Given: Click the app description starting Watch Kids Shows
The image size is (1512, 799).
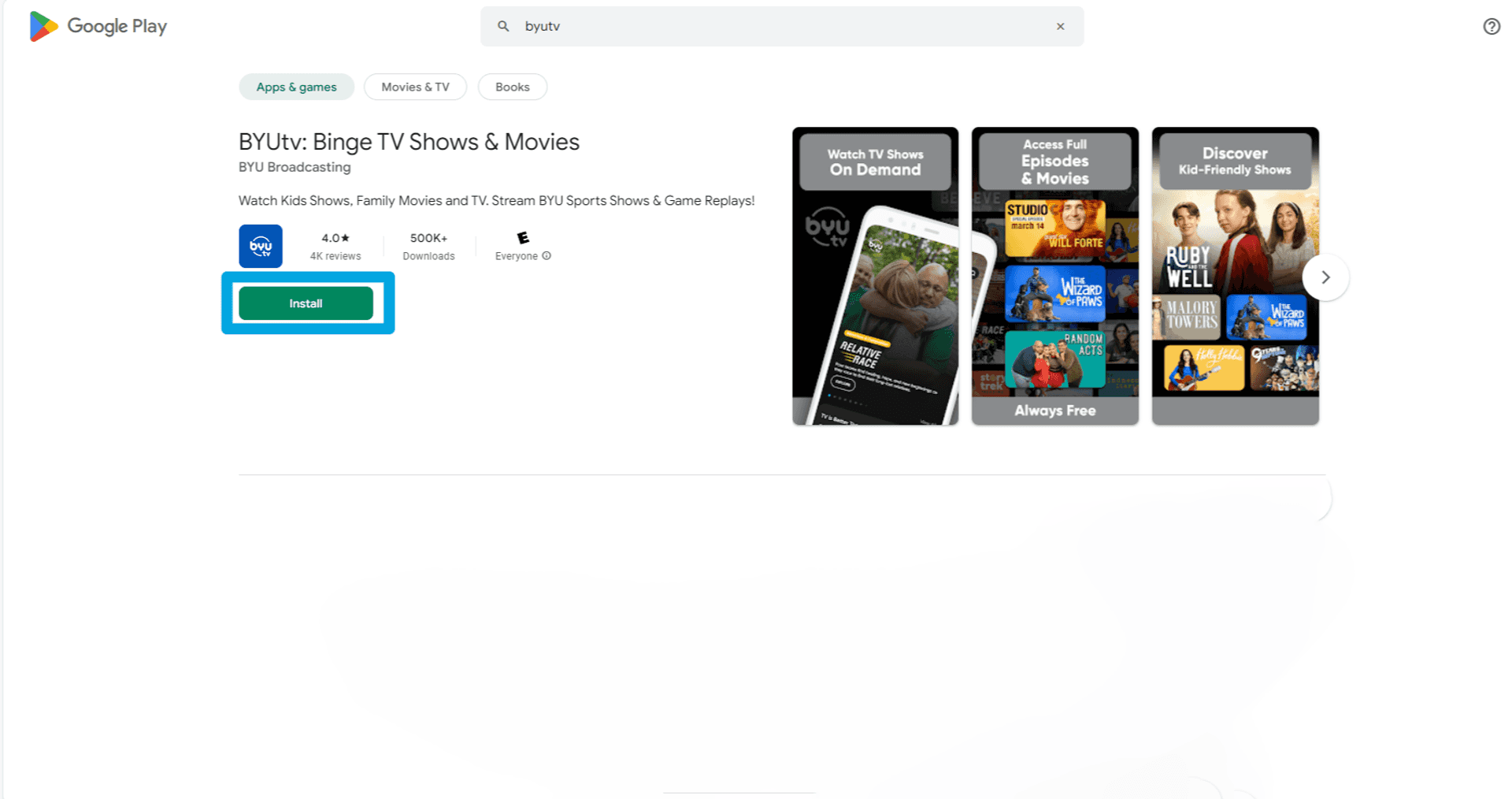Looking at the screenshot, I should point(496,201).
